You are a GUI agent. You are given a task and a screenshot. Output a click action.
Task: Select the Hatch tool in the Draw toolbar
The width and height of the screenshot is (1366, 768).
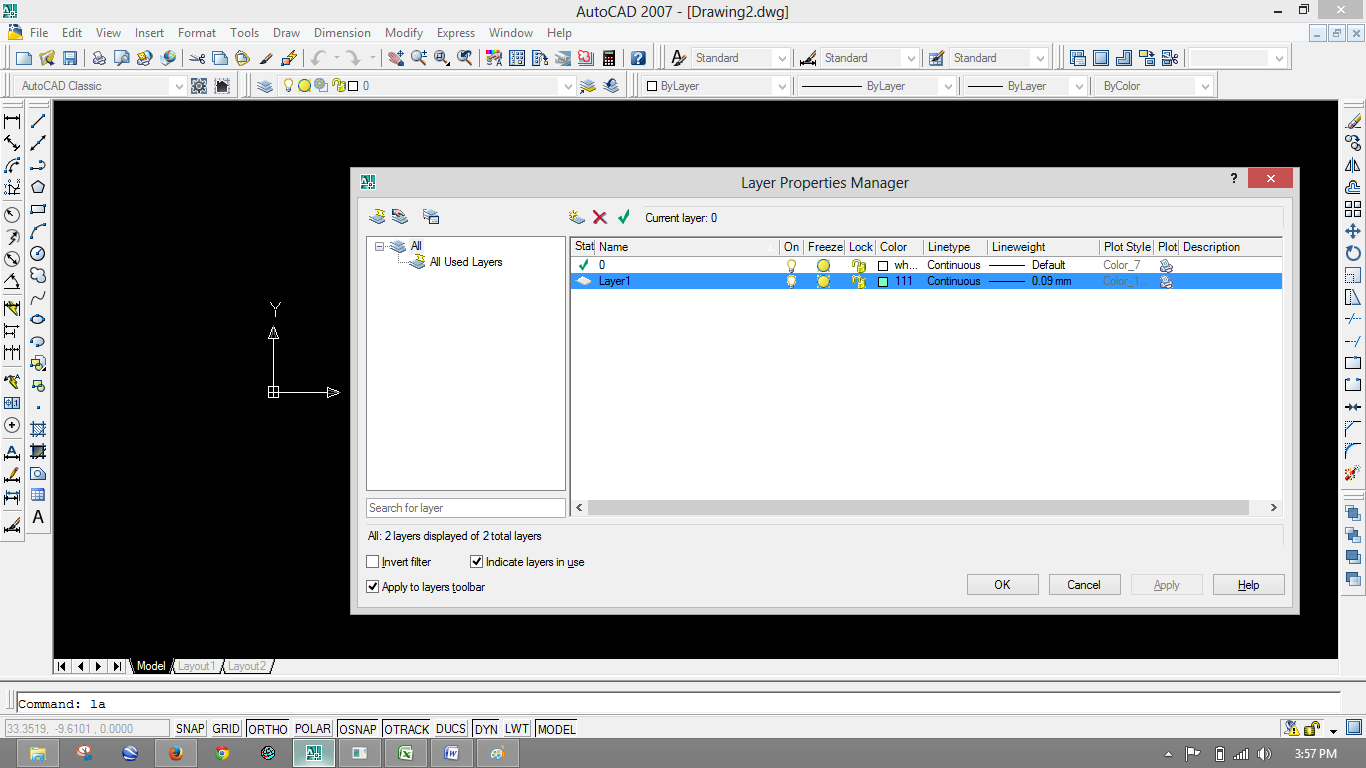[38, 429]
